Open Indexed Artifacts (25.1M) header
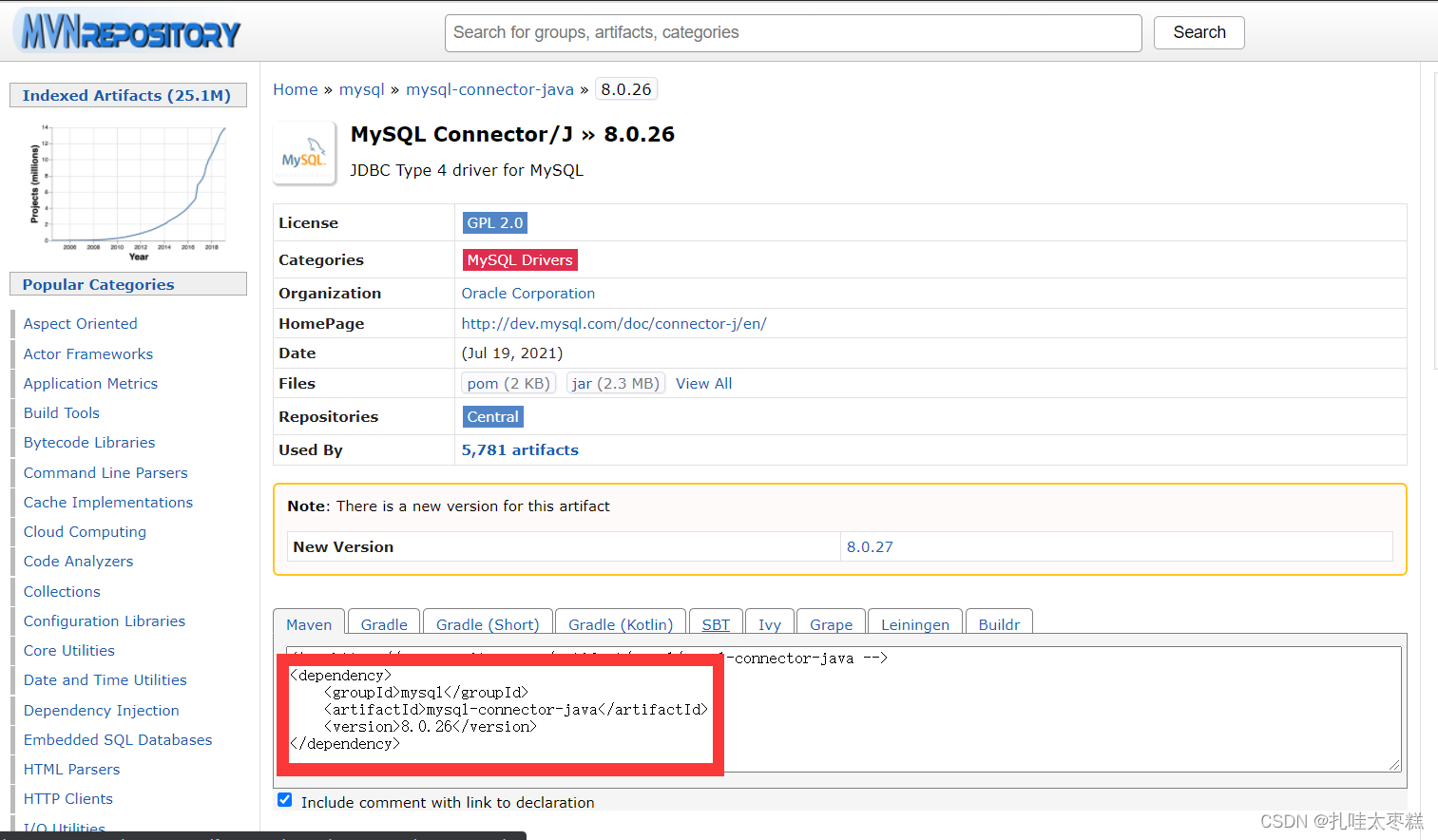The height and width of the screenshot is (840, 1438). coord(127,95)
